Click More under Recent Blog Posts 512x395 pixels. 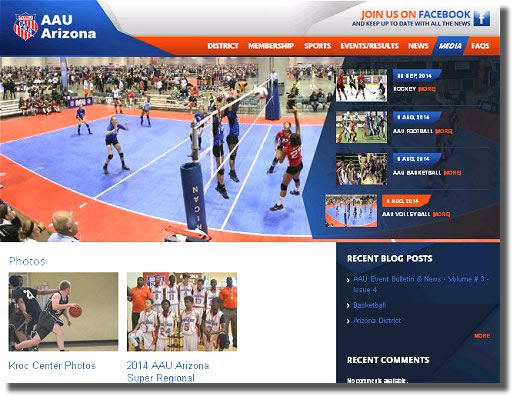(x=482, y=336)
